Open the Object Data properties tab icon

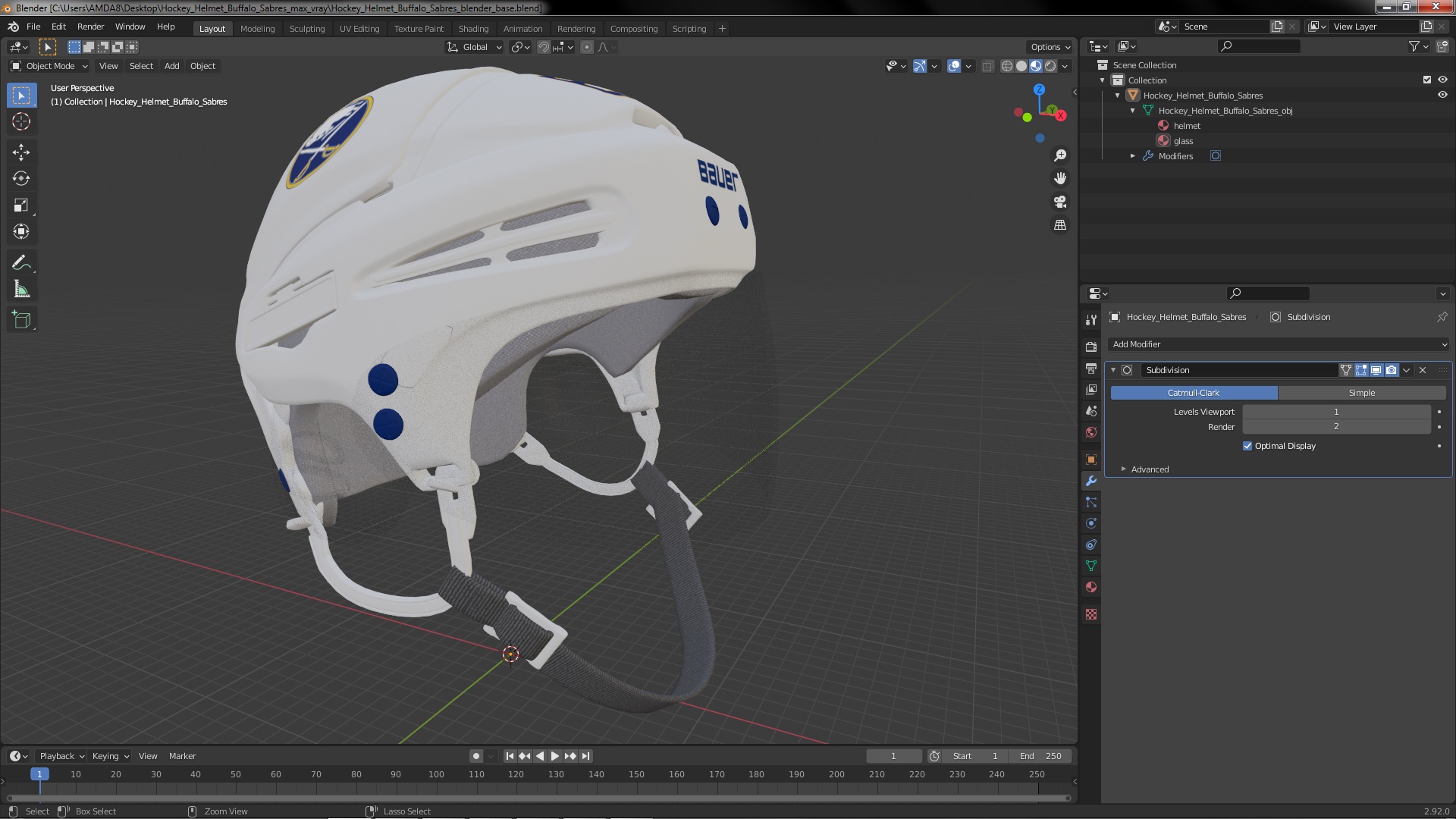tap(1091, 566)
